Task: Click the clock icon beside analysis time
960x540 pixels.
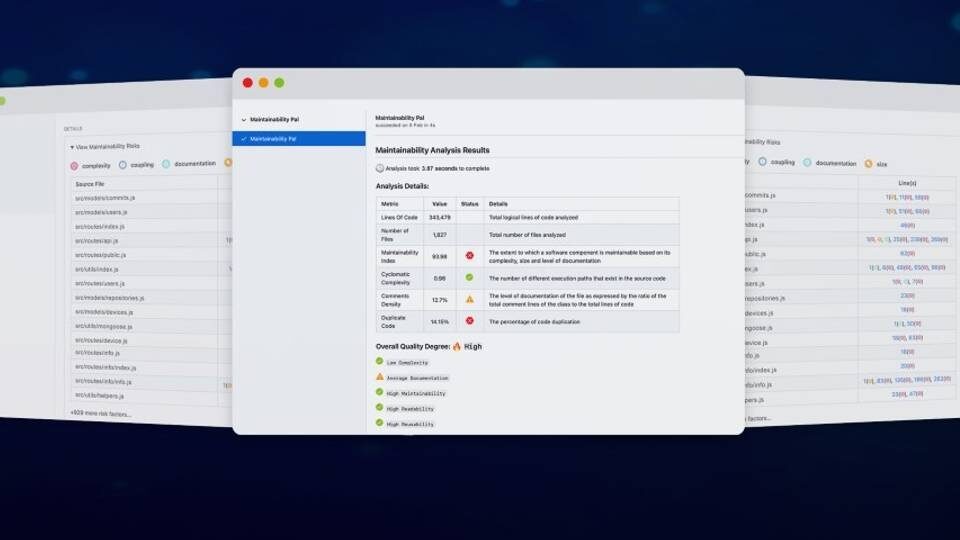Action: 380,168
